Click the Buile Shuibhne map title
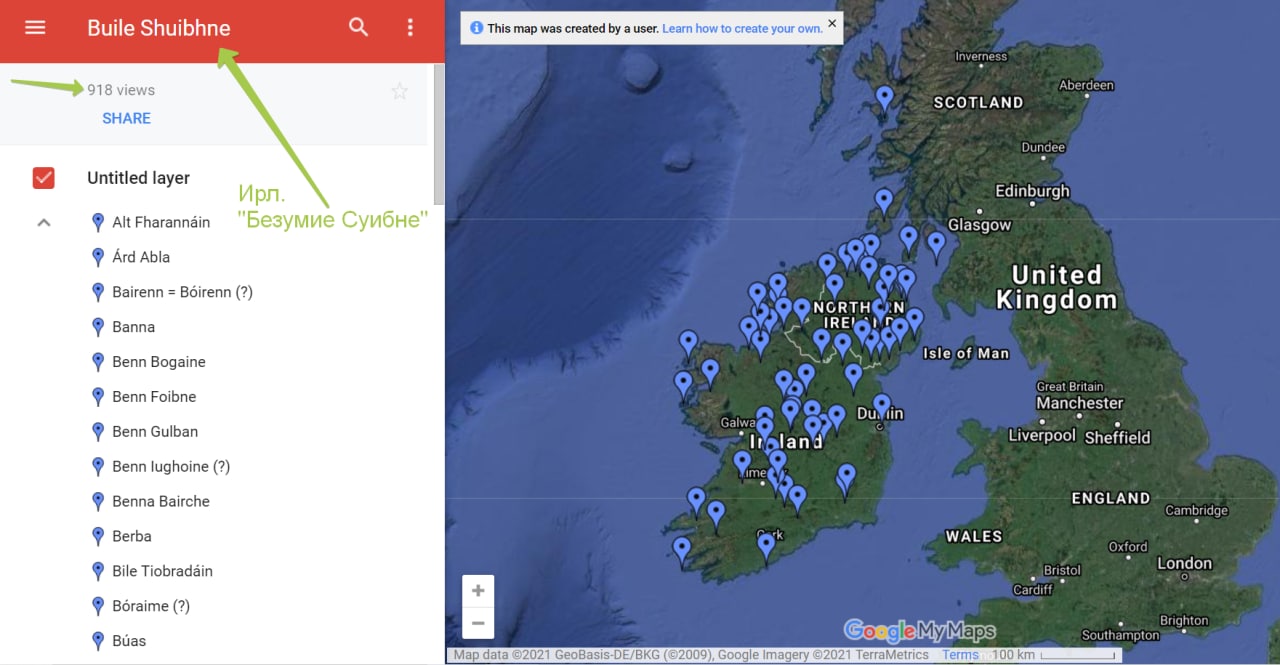The image size is (1280, 665). coord(159,28)
